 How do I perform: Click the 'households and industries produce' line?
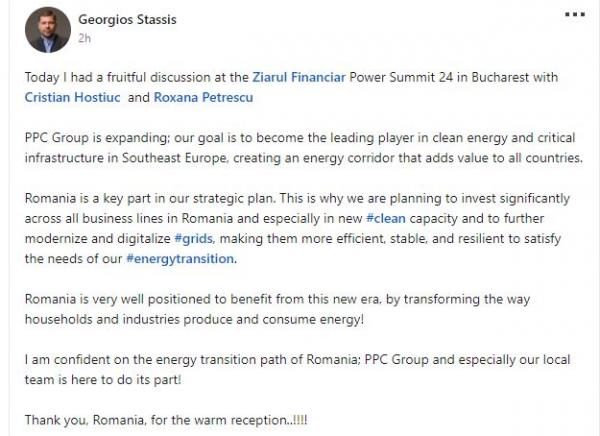(194, 320)
